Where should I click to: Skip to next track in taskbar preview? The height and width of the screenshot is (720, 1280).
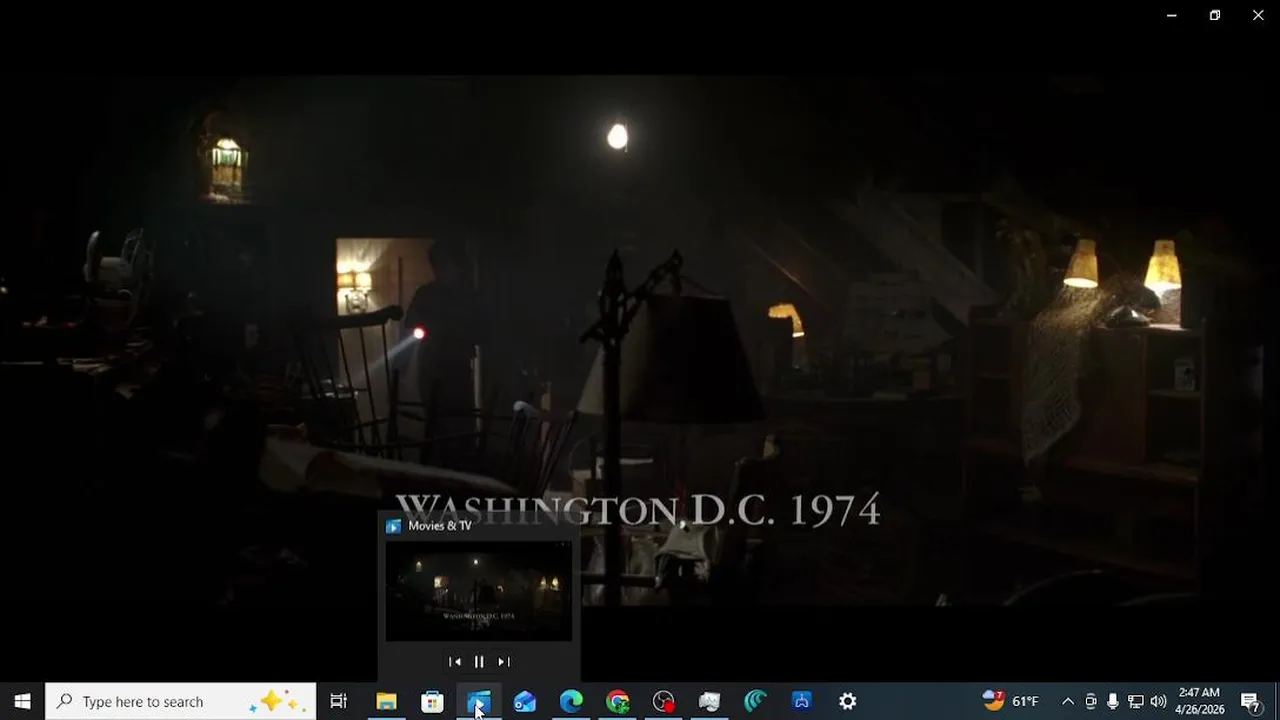pos(504,662)
